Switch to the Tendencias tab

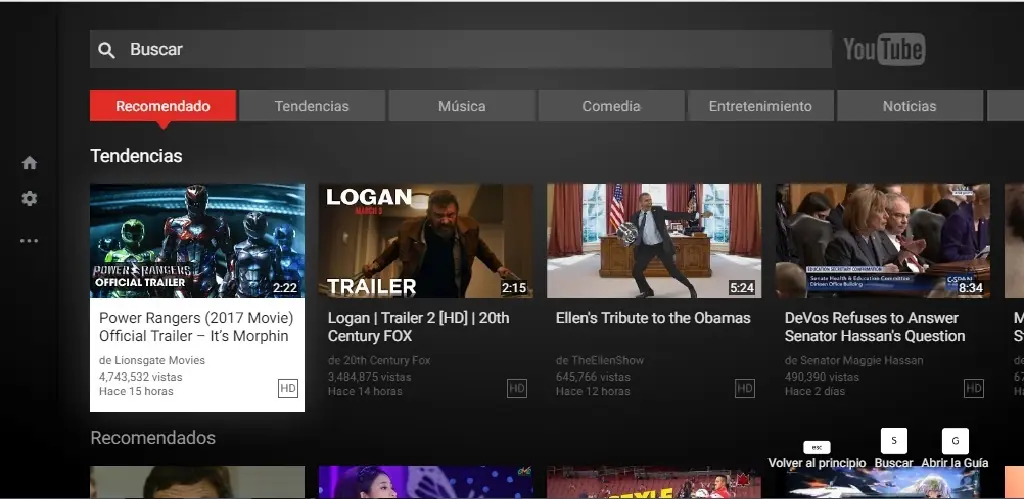pyautogui.click(x=312, y=106)
